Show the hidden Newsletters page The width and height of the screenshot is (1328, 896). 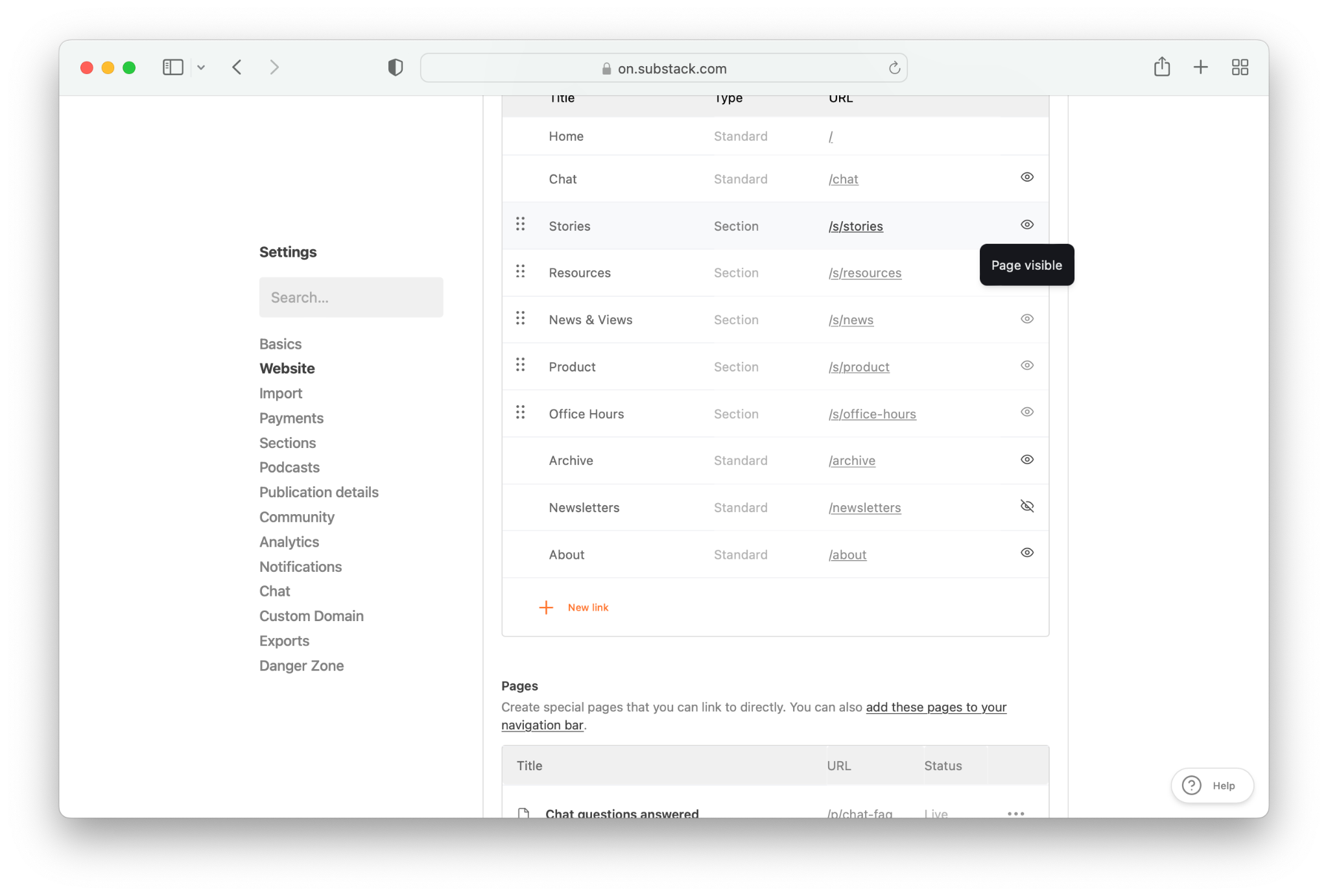(1026, 506)
